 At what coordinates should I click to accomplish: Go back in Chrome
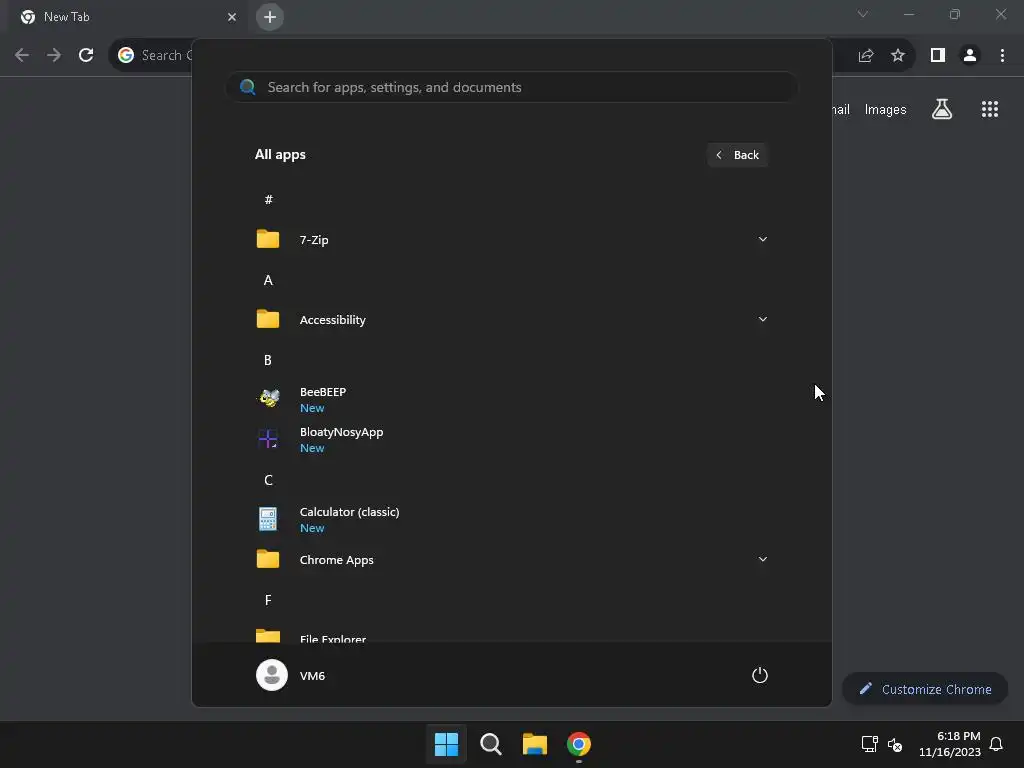pyautogui.click(x=22, y=55)
